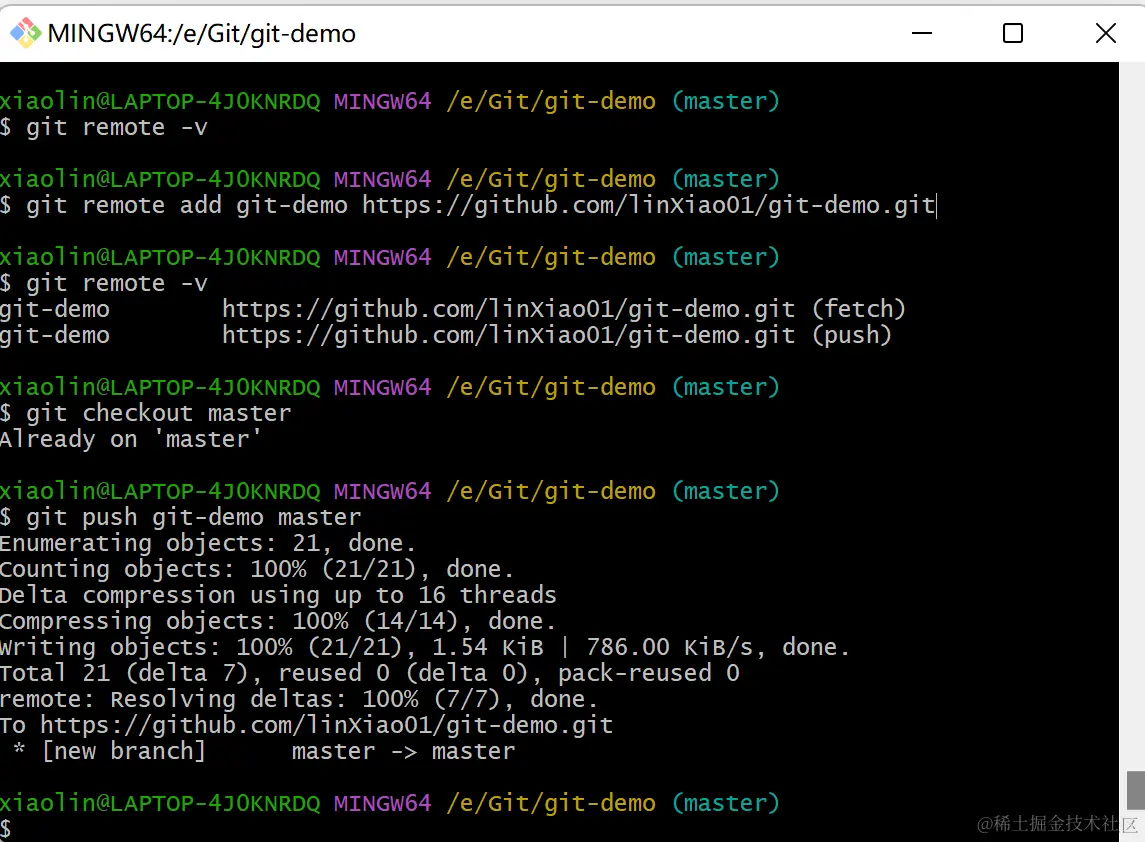Click 'To https://github.com/linXiao01/git-demo.git' line
The height and width of the screenshot is (842, 1145).
click(x=307, y=725)
